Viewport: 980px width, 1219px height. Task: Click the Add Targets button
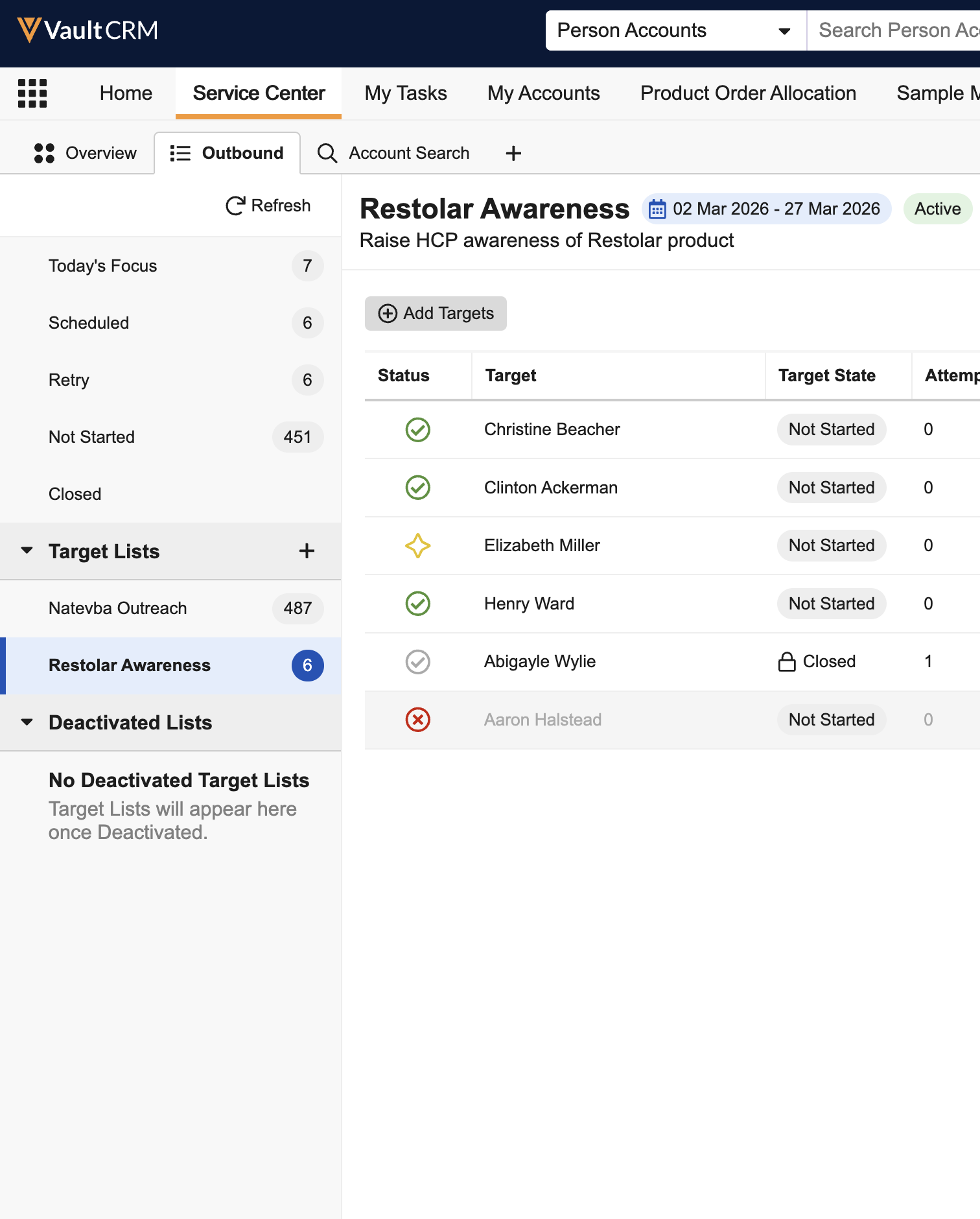point(436,314)
